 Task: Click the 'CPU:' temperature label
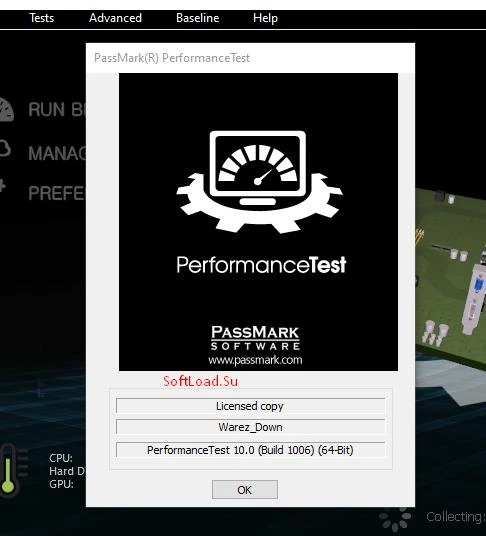[61, 458]
